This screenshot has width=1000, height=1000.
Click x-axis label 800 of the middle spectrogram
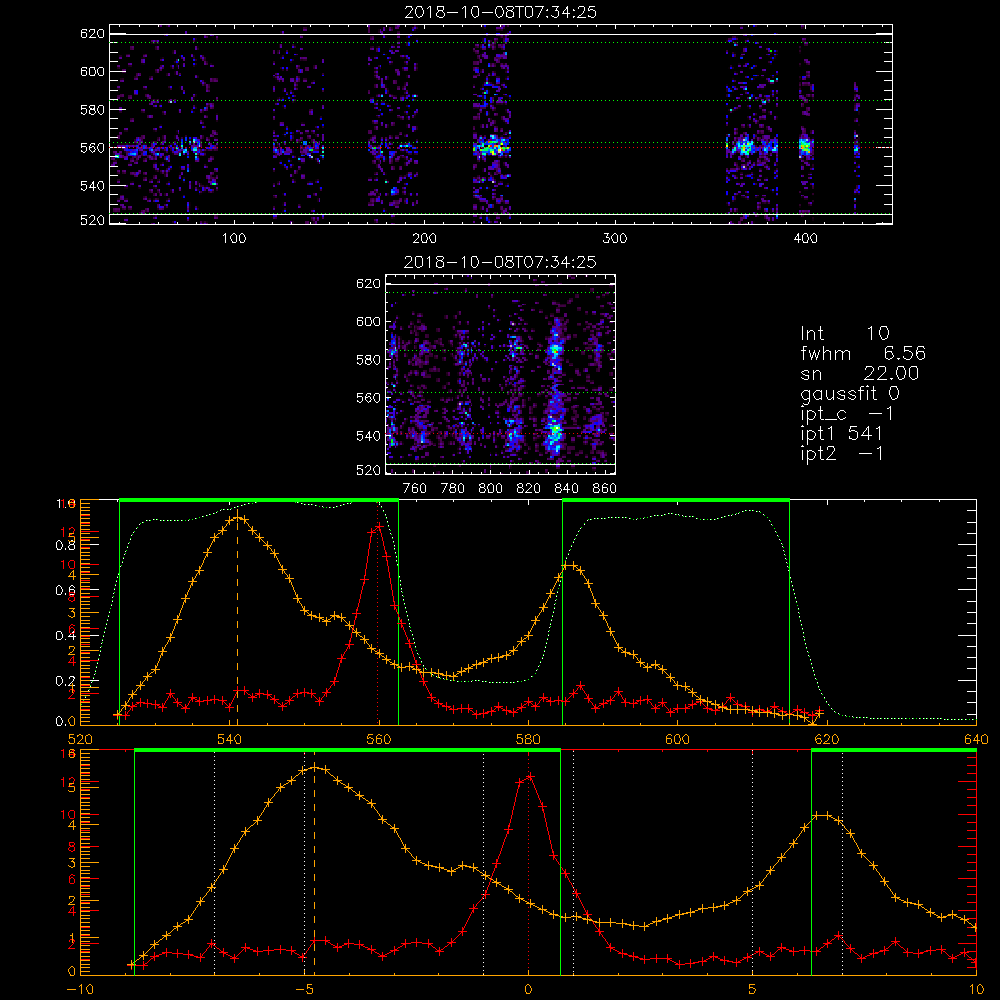(490, 489)
